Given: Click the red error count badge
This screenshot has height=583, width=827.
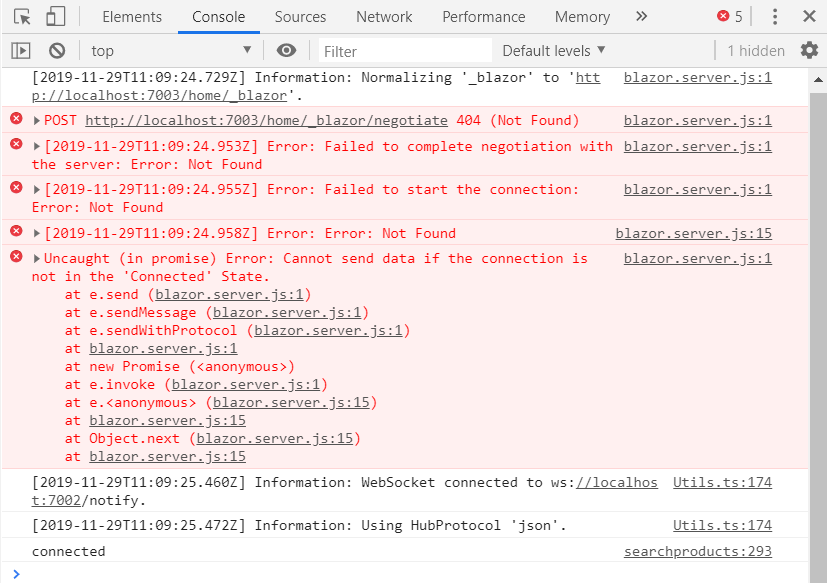Looking at the screenshot, I should pyautogui.click(x=730, y=17).
